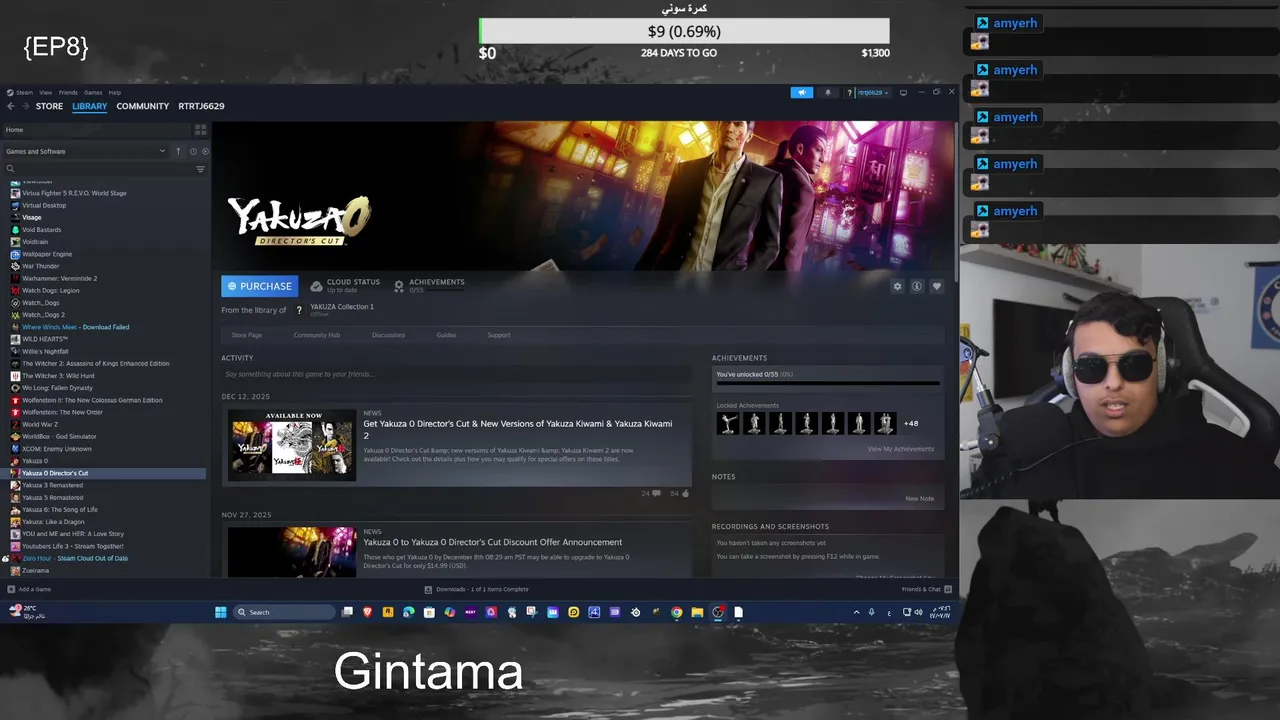This screenshot has width=1280, height=720.
Task: Open Google Chrome on the taskbar
Action: pyautogui.click(x=677, y=612)
